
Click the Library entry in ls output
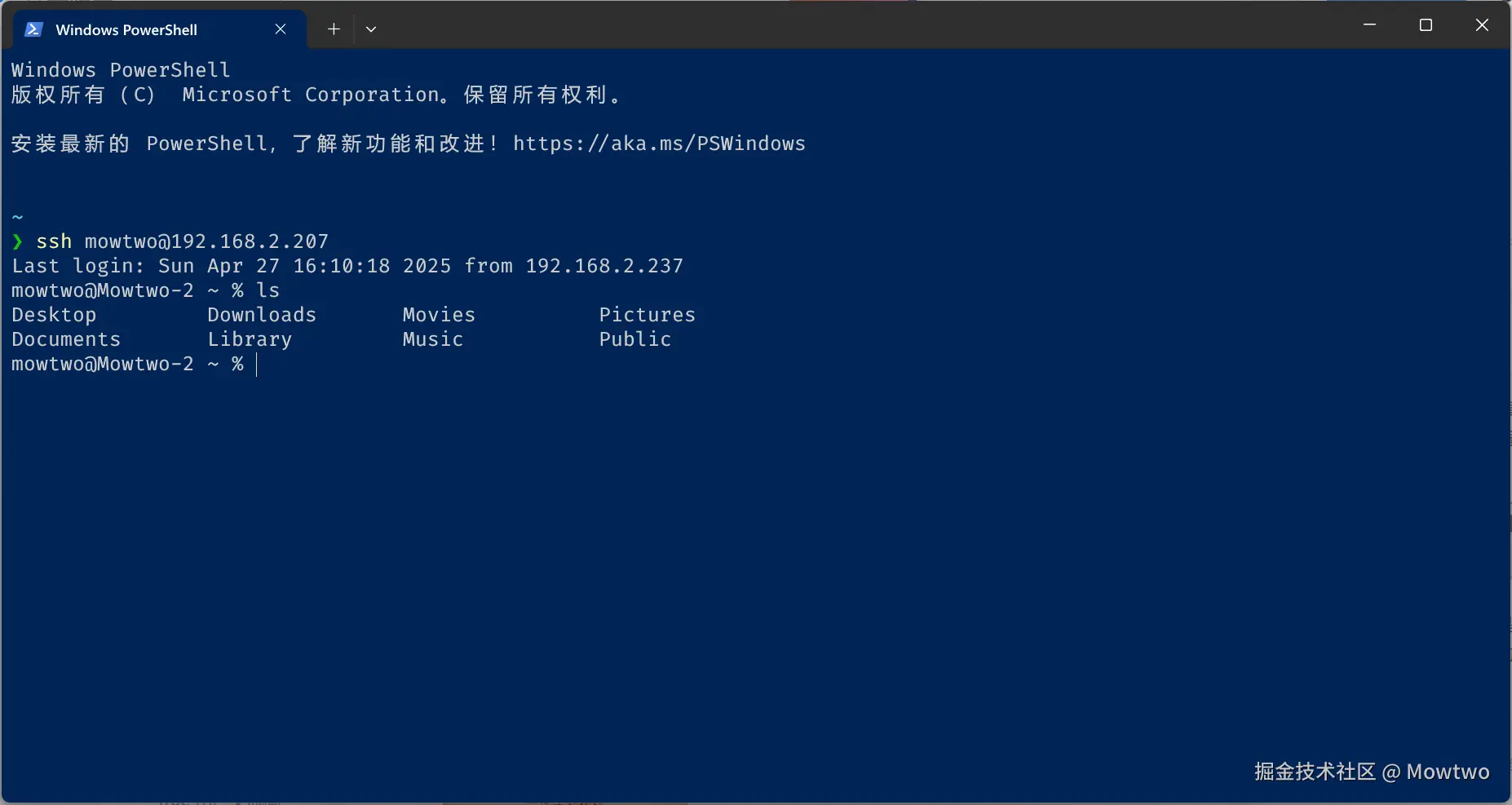250,339
